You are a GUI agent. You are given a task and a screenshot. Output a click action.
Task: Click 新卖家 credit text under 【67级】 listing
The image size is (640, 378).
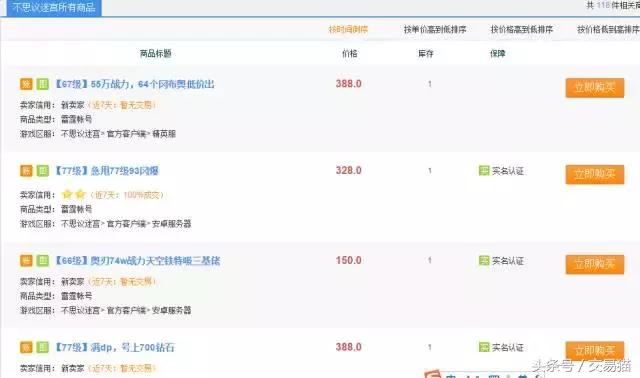73,105
